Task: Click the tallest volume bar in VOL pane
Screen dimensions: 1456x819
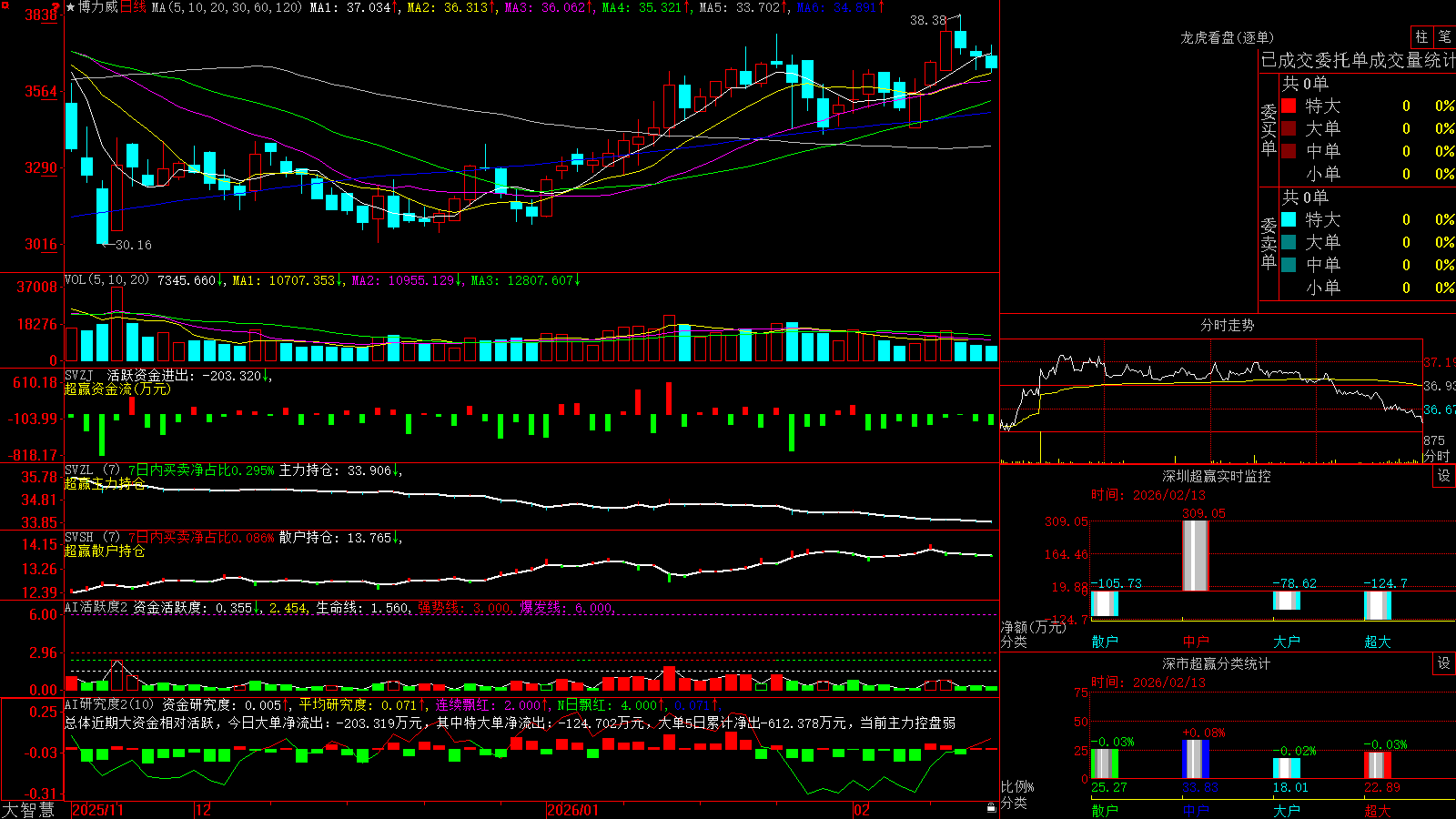Action: (117, 324)
